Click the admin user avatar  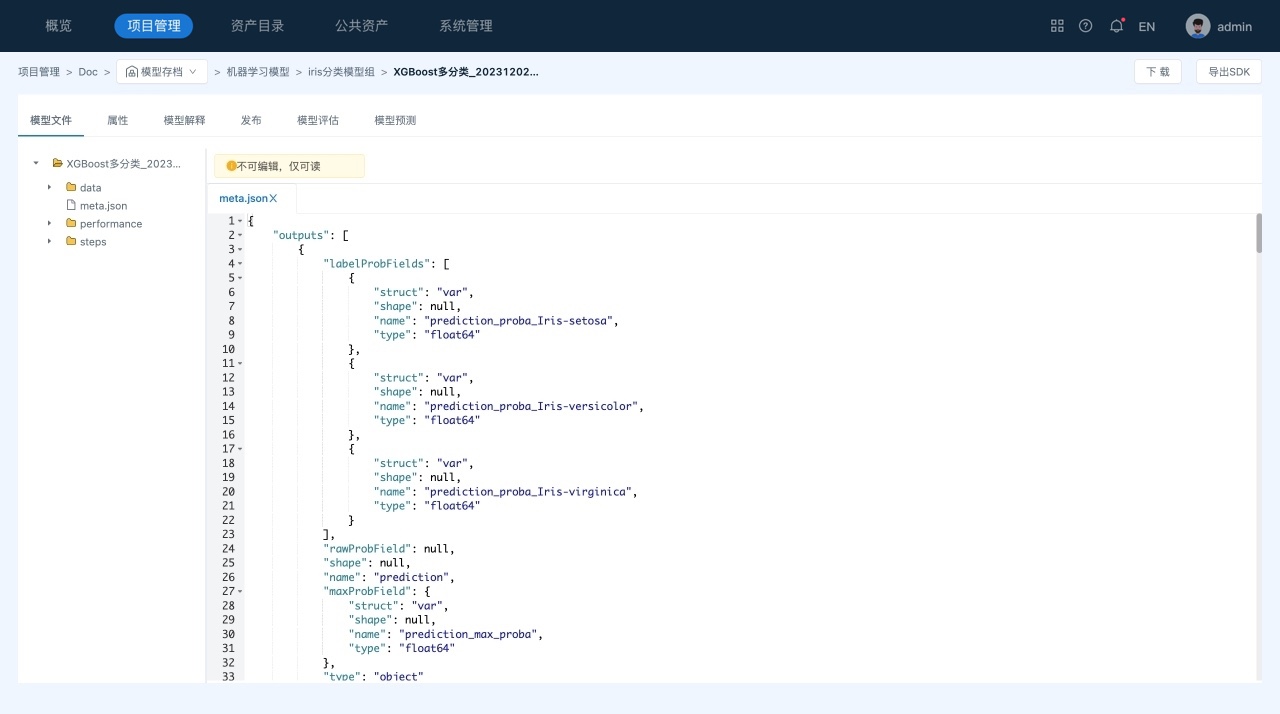pyautogui.click(x=1197, y=26)
